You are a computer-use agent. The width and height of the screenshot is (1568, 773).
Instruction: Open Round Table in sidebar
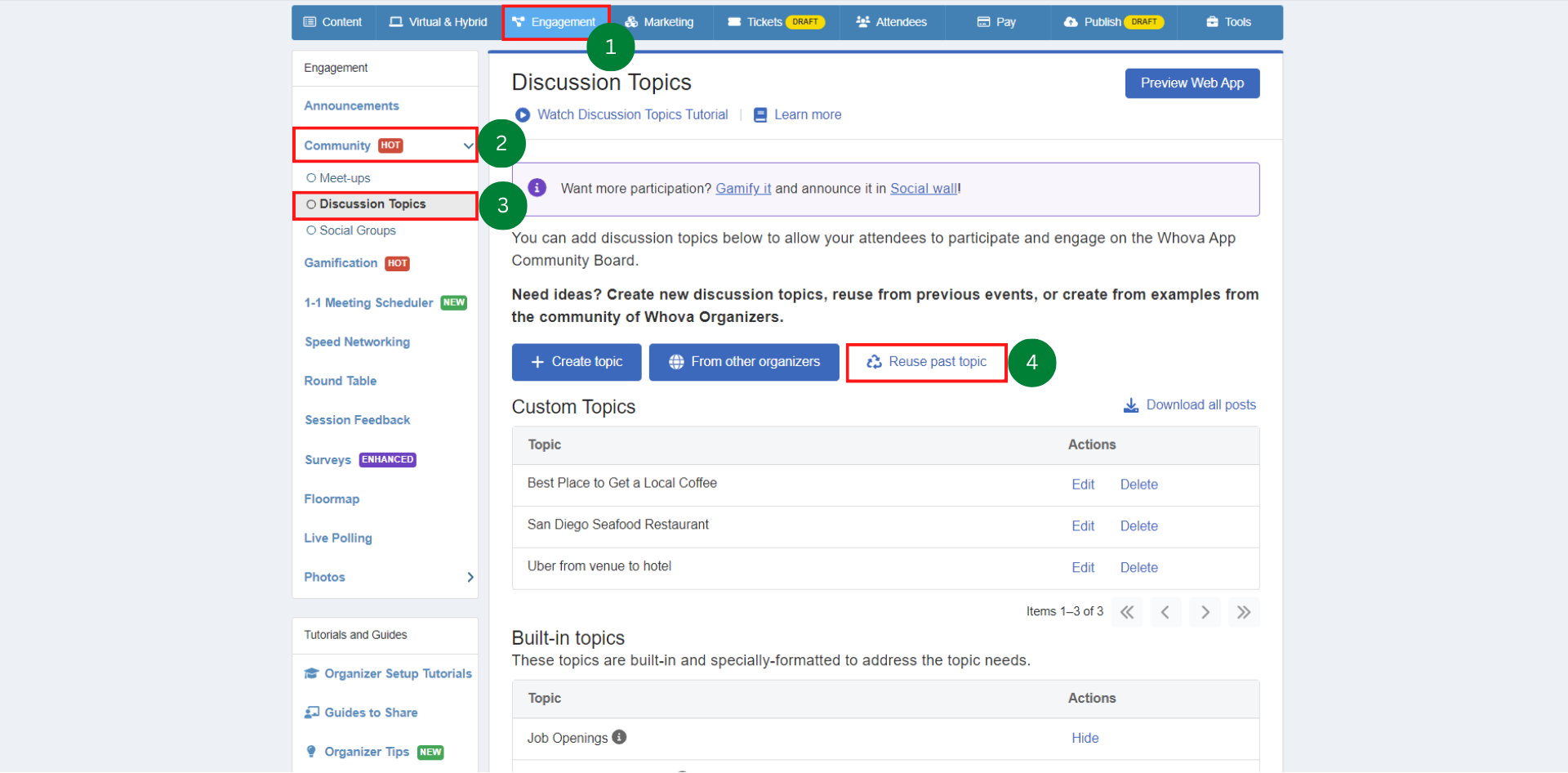(x=340, y=382)
